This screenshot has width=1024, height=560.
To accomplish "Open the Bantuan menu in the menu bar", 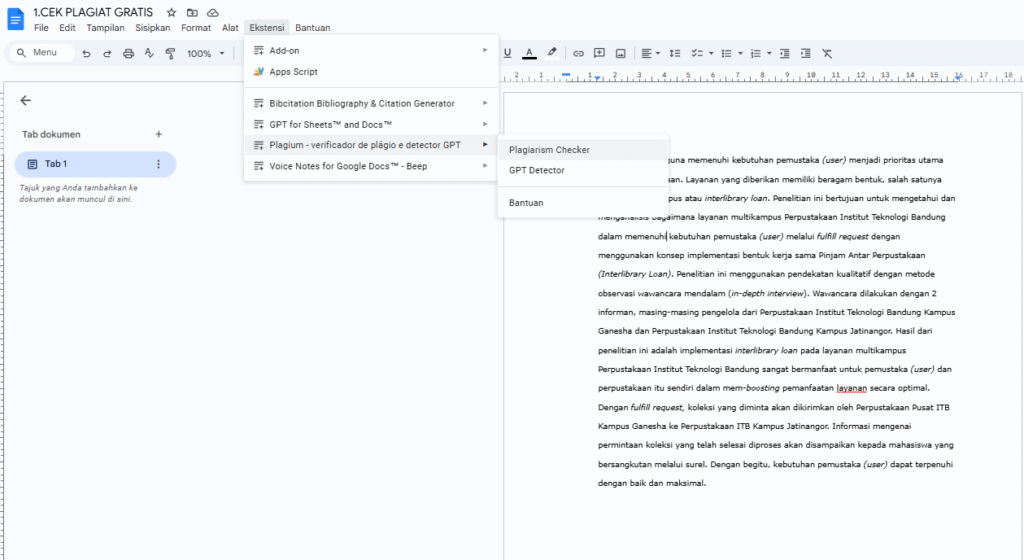I will pos(312,28).
